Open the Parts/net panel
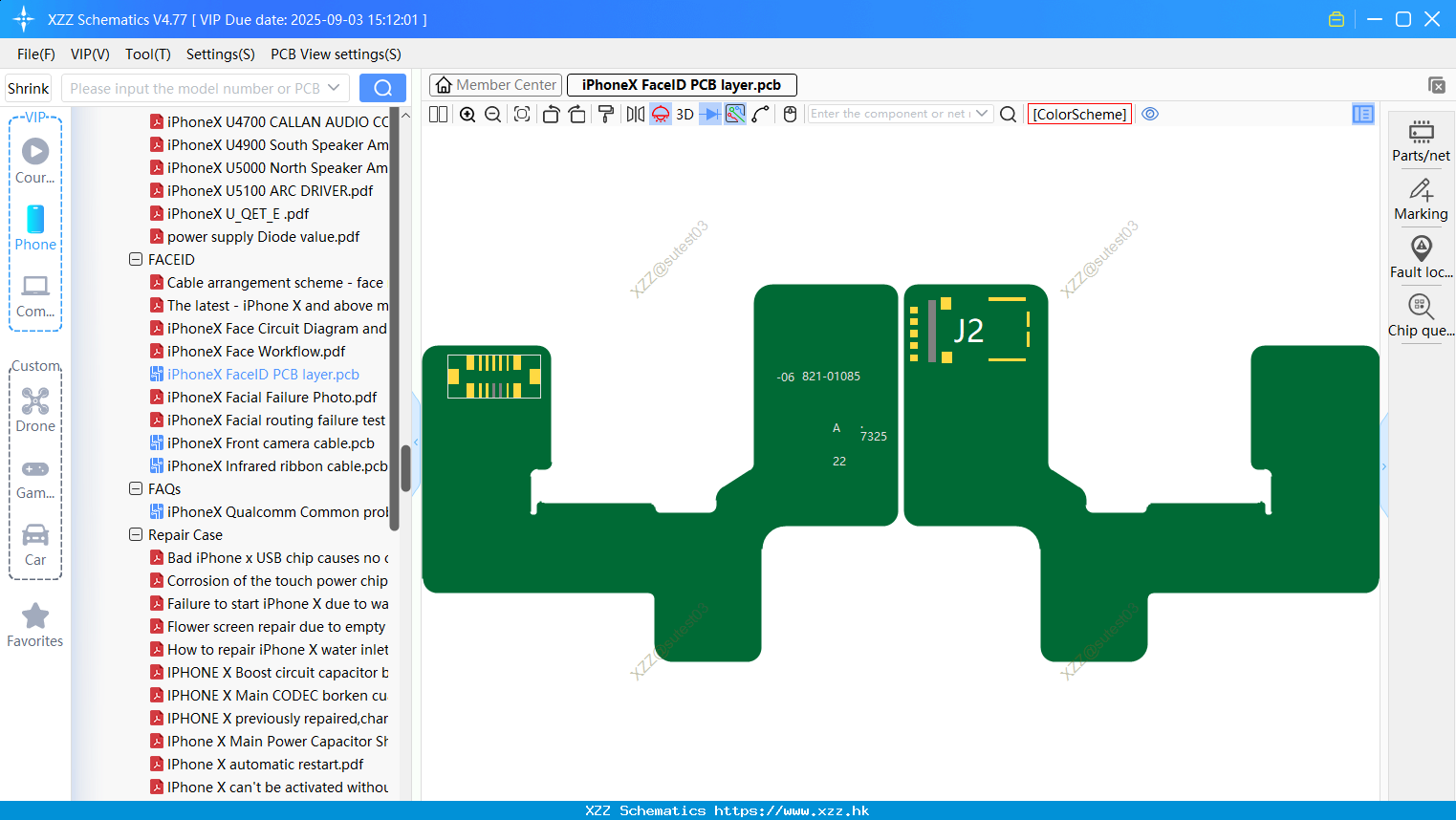The height and width of the screenshot is (820, 1456). click(1421, 141)
